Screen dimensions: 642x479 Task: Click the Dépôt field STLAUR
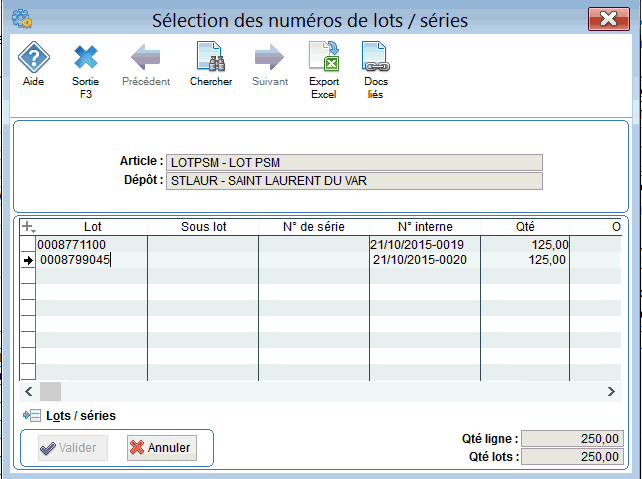[354, 181]
